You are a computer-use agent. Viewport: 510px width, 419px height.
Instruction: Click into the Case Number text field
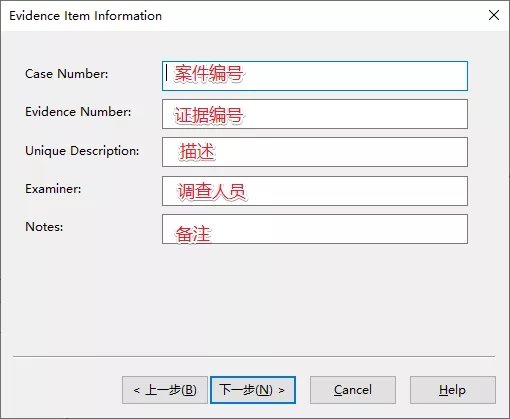315,76
